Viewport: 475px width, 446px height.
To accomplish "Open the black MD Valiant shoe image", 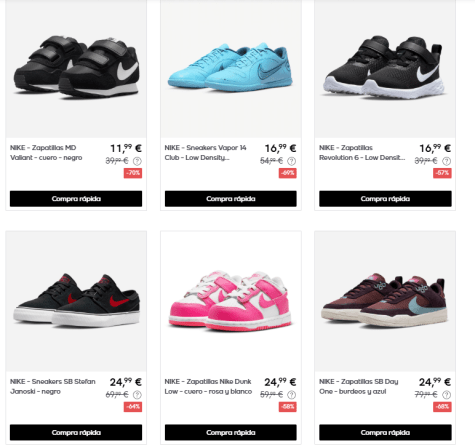I will (76, 68).
